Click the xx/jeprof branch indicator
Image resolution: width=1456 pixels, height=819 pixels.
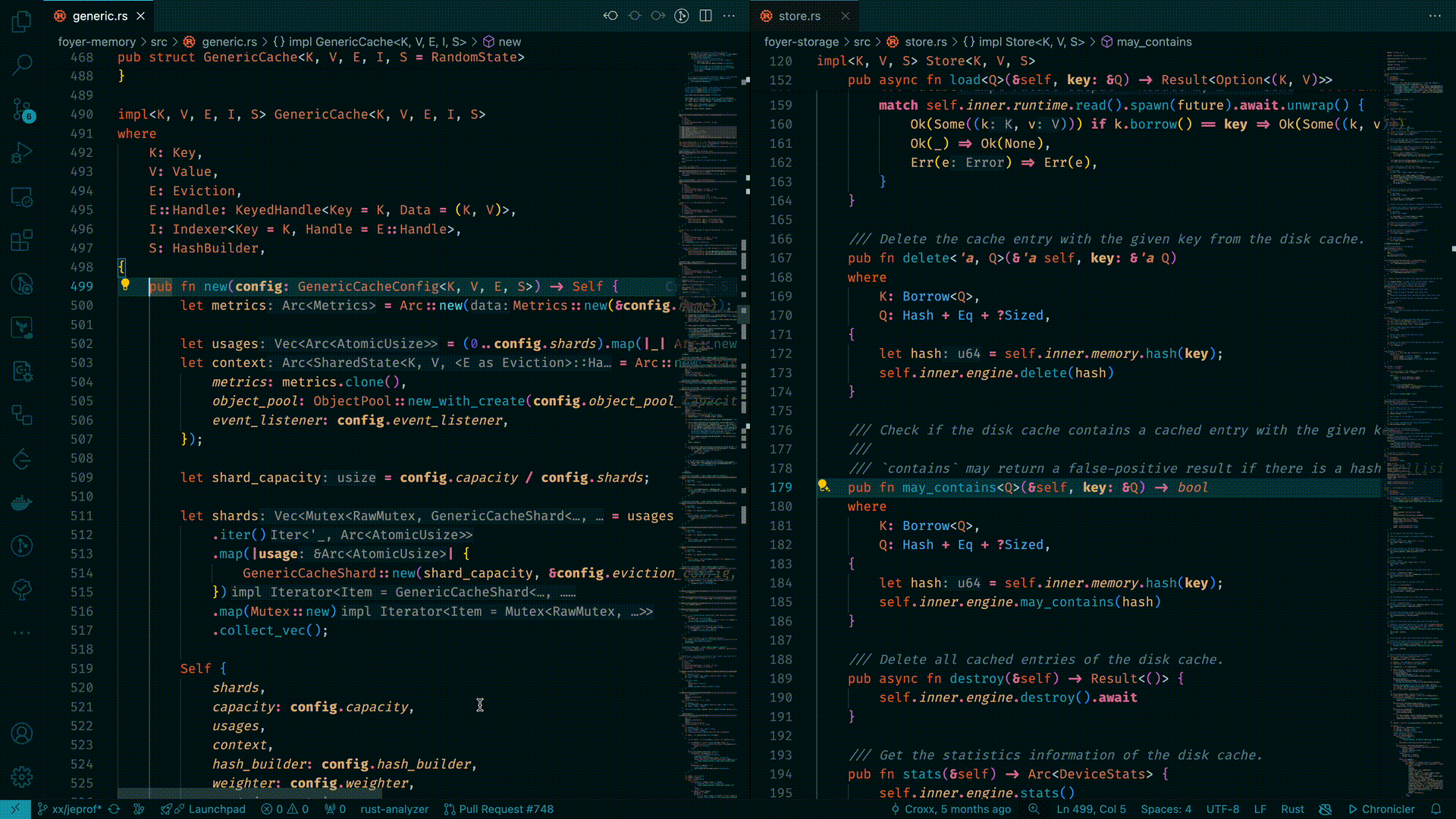coord(76,809)
